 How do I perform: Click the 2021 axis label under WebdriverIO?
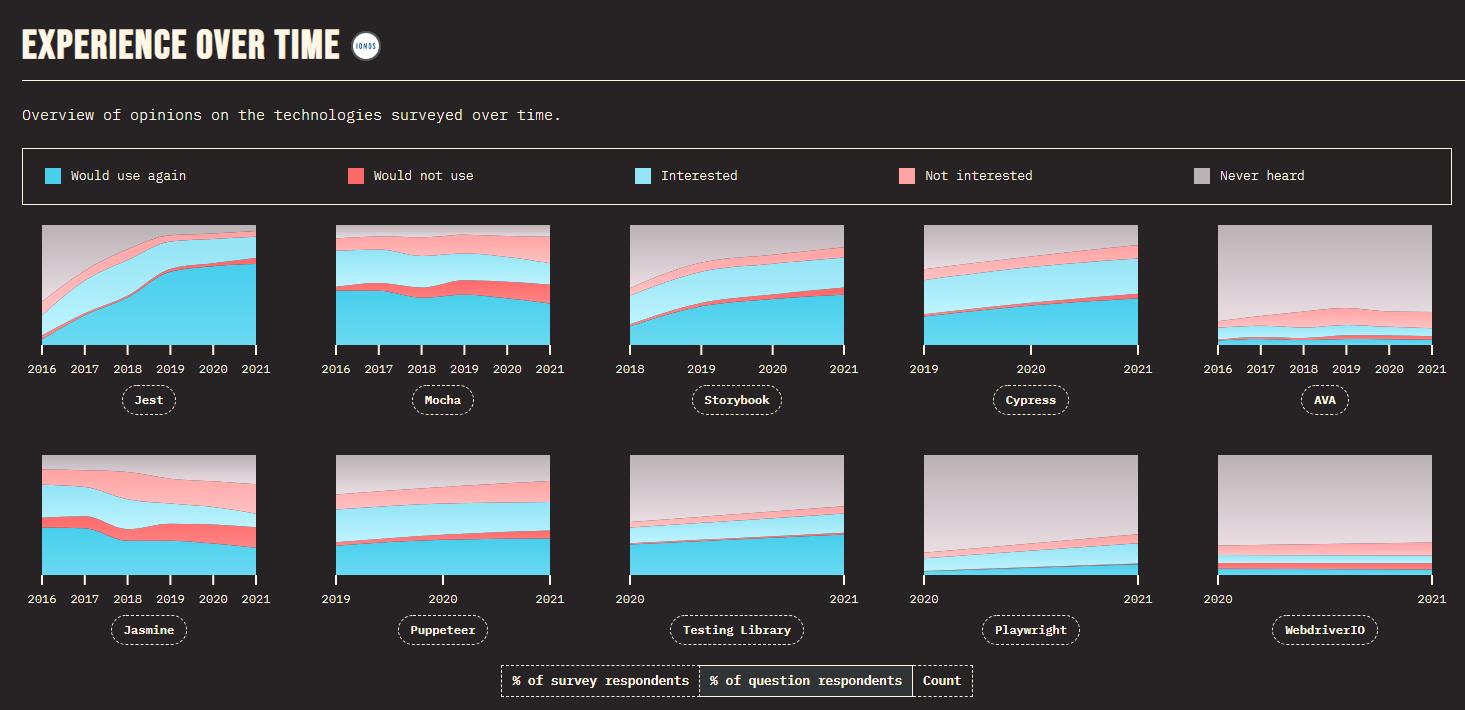tap(1432, 599)
